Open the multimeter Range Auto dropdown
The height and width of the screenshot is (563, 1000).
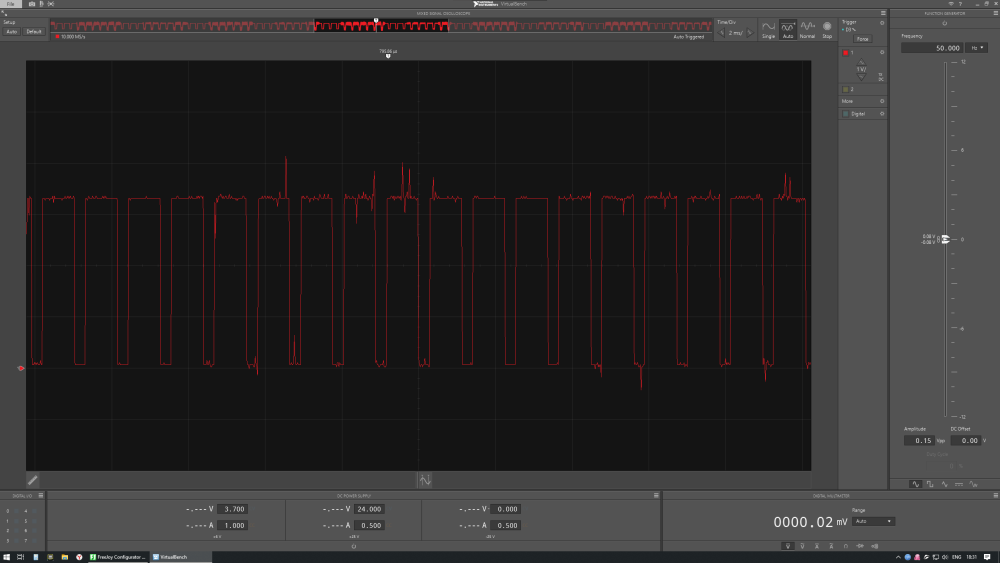tap(873, 521)
